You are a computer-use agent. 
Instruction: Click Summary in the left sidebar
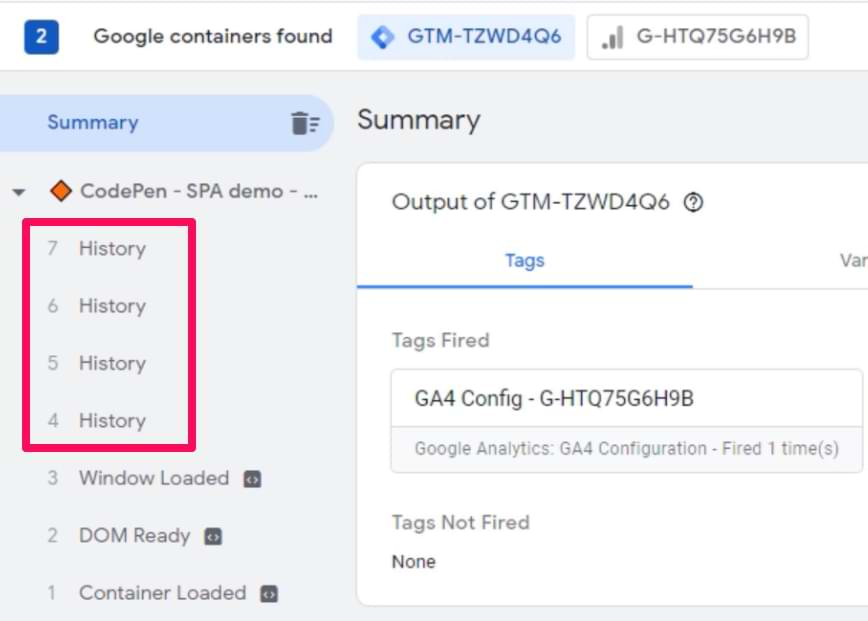point(92,123)
